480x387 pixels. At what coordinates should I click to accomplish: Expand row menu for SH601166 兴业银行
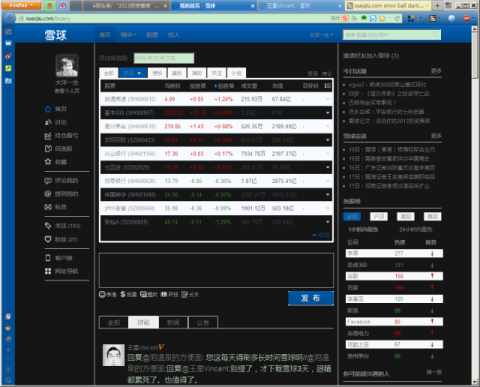click(x=328, y=154)
